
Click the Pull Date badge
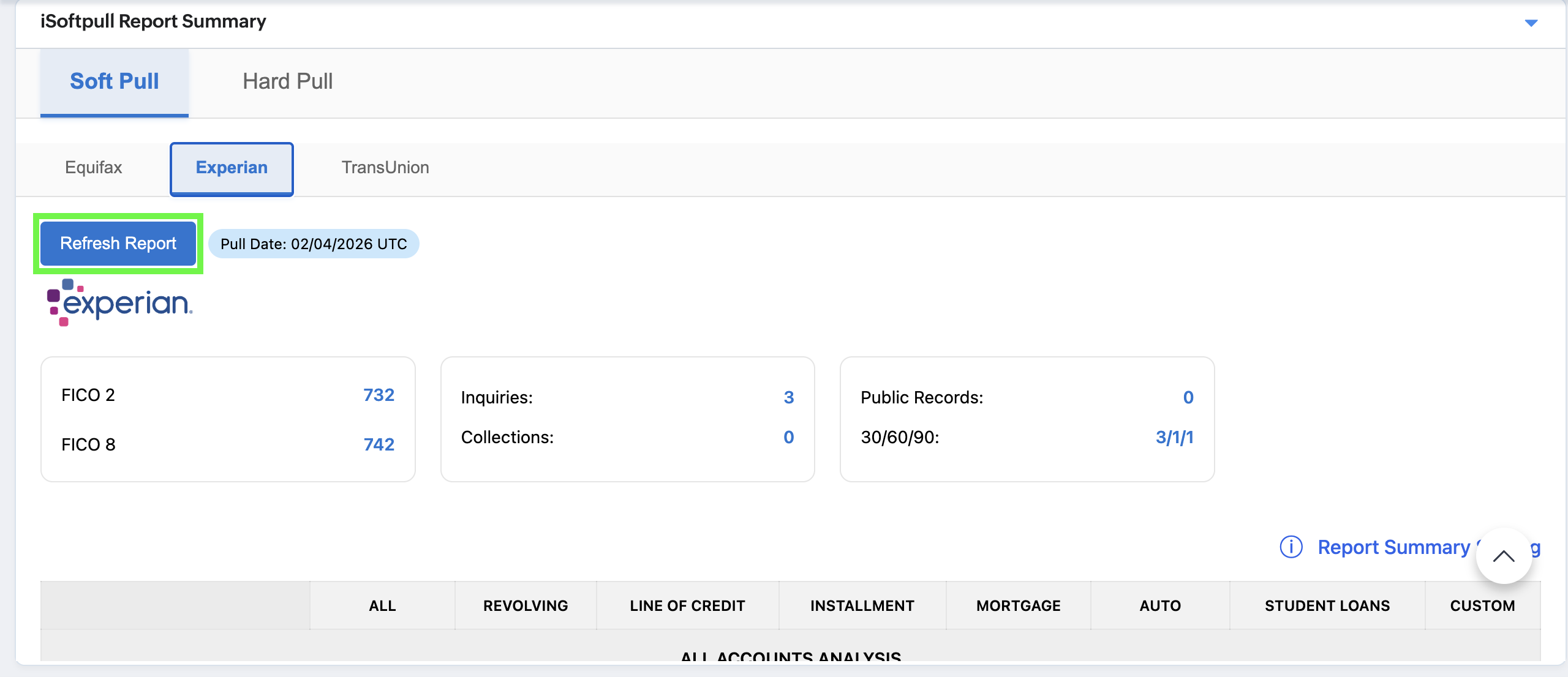(314, 244)
